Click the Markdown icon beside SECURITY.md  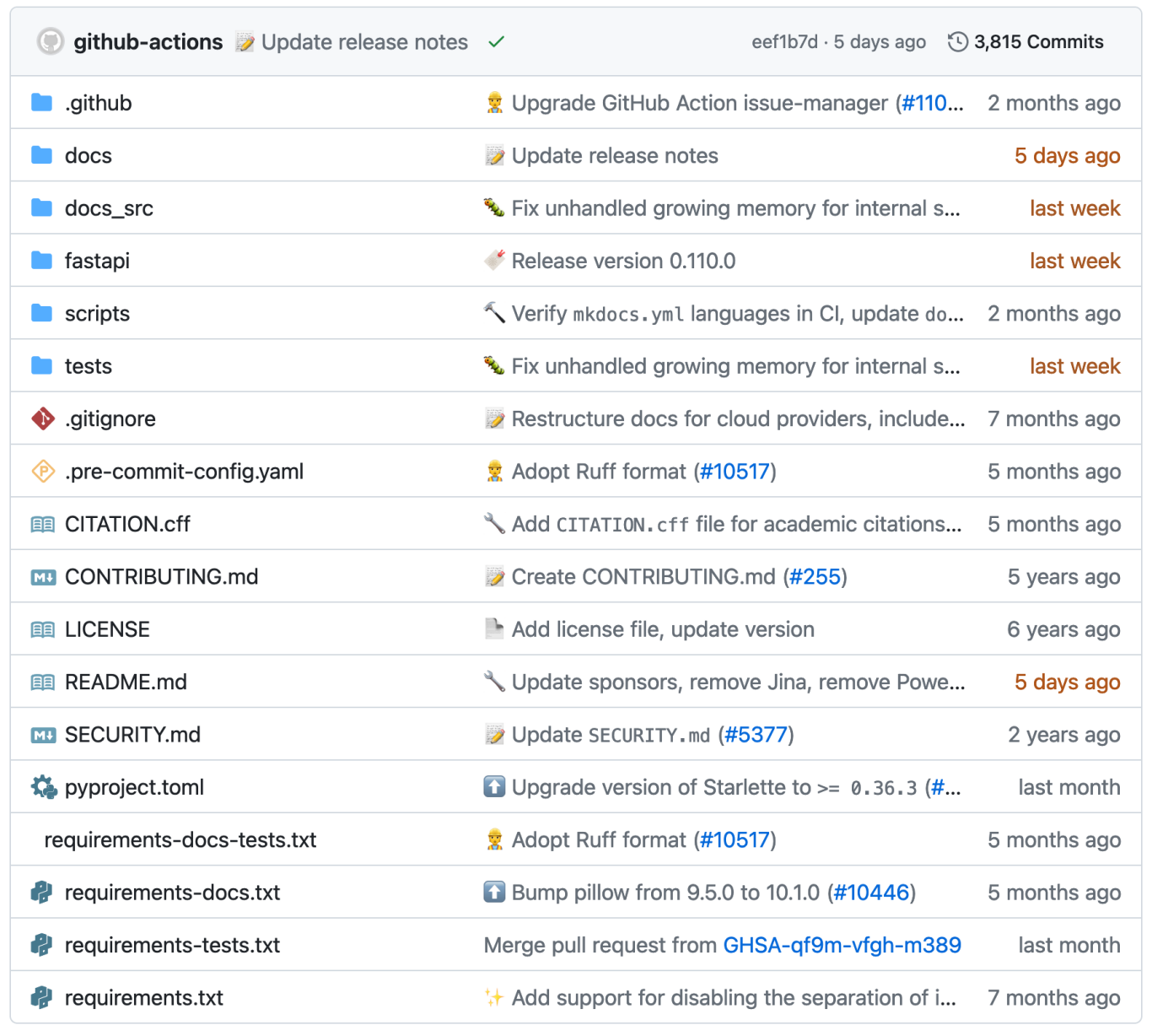42,734
